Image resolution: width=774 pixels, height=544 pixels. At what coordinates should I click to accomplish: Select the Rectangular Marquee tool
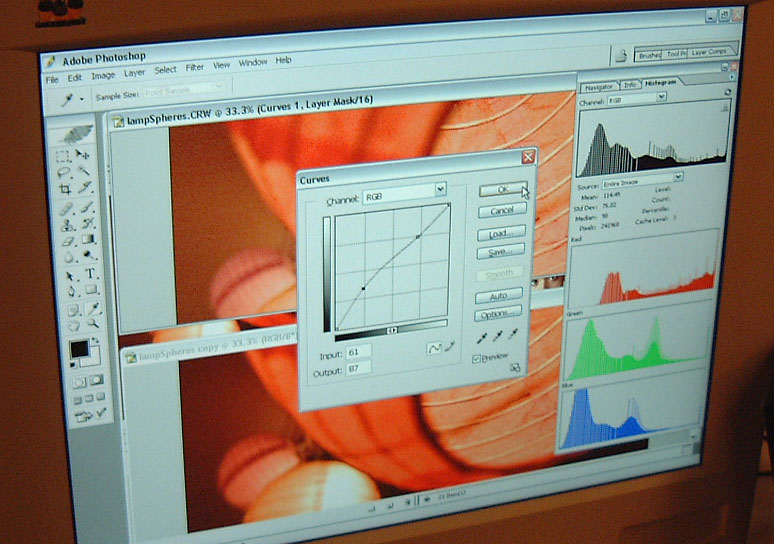point(62,155)
